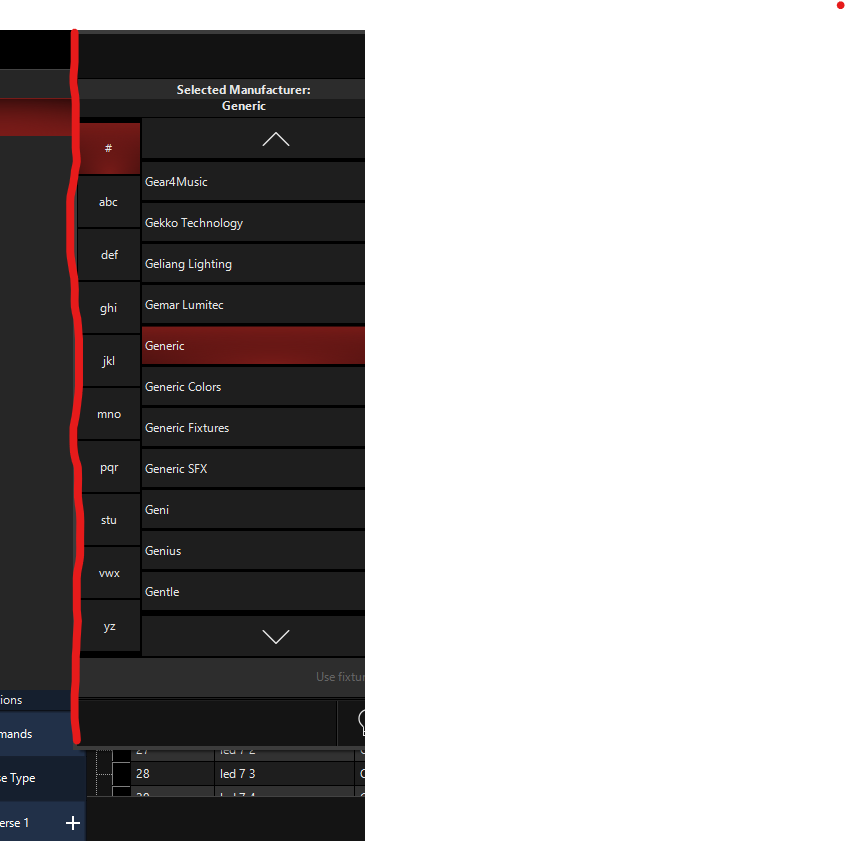
Task: Pick the Geni manufacturer
Action: (x=253, y=509)
